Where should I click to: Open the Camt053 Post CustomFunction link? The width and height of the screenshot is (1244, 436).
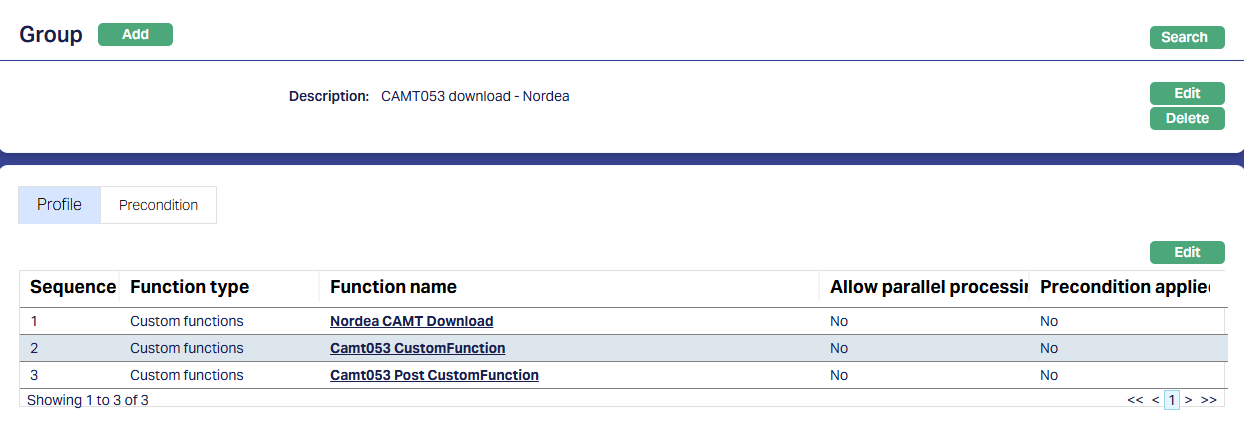[434, 375]
